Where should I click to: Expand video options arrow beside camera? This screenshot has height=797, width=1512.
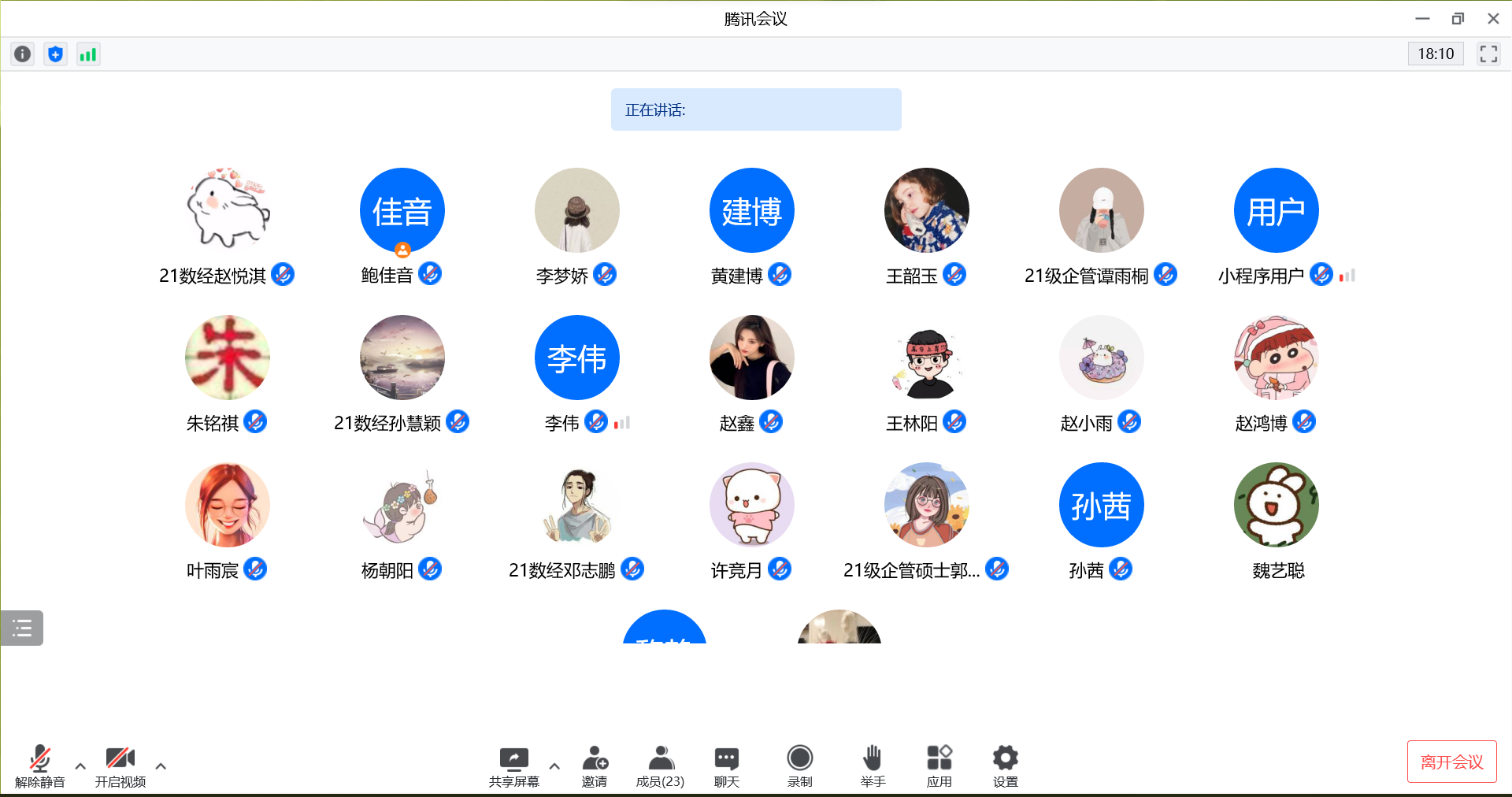pos(161,765)
